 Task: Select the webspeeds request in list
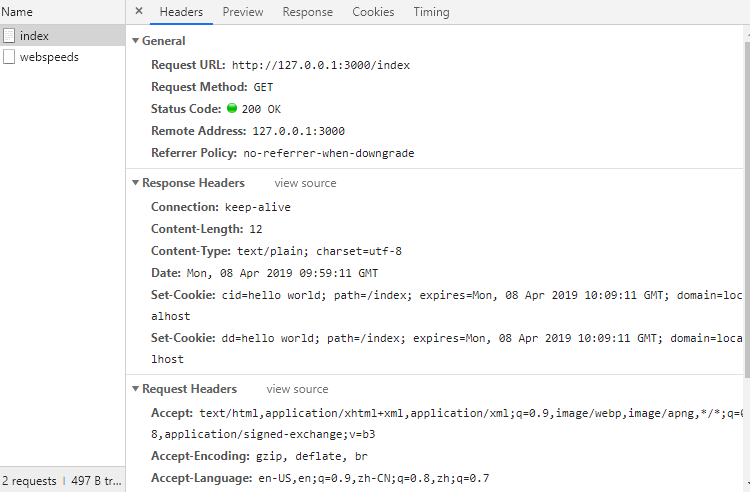(x=49, y=57)
